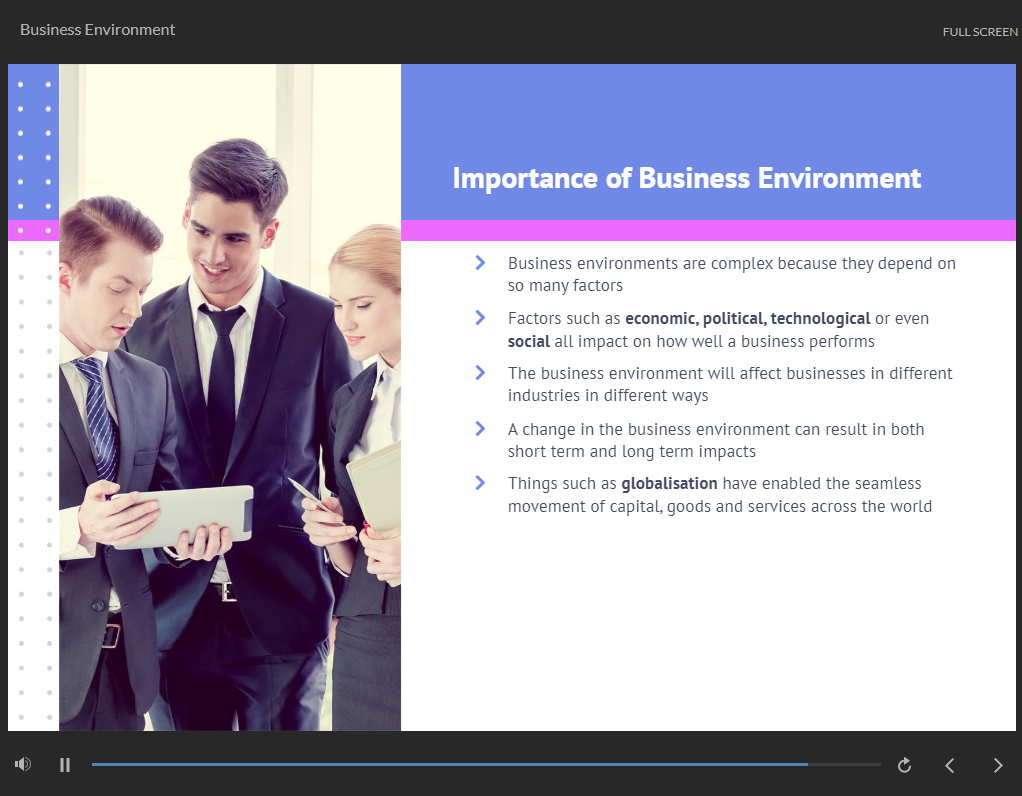The height and width of the screenshot is (796, 1022).
Task: Mute the slide audio with the speaker icon
Action: pyautogui.click(x=23, y=764)
